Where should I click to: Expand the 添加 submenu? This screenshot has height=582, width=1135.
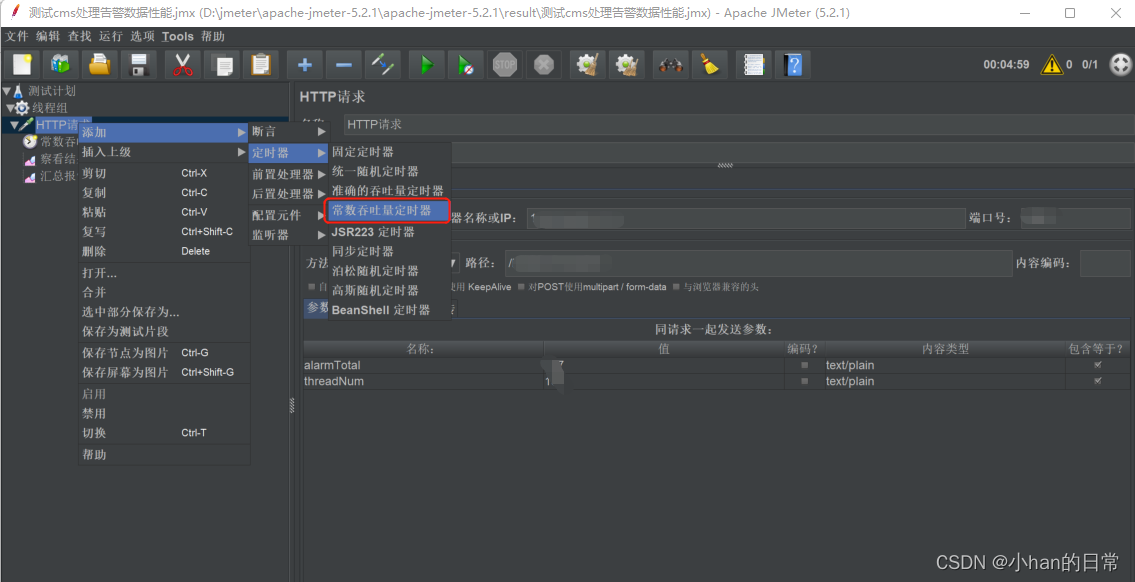pos(164,132)
